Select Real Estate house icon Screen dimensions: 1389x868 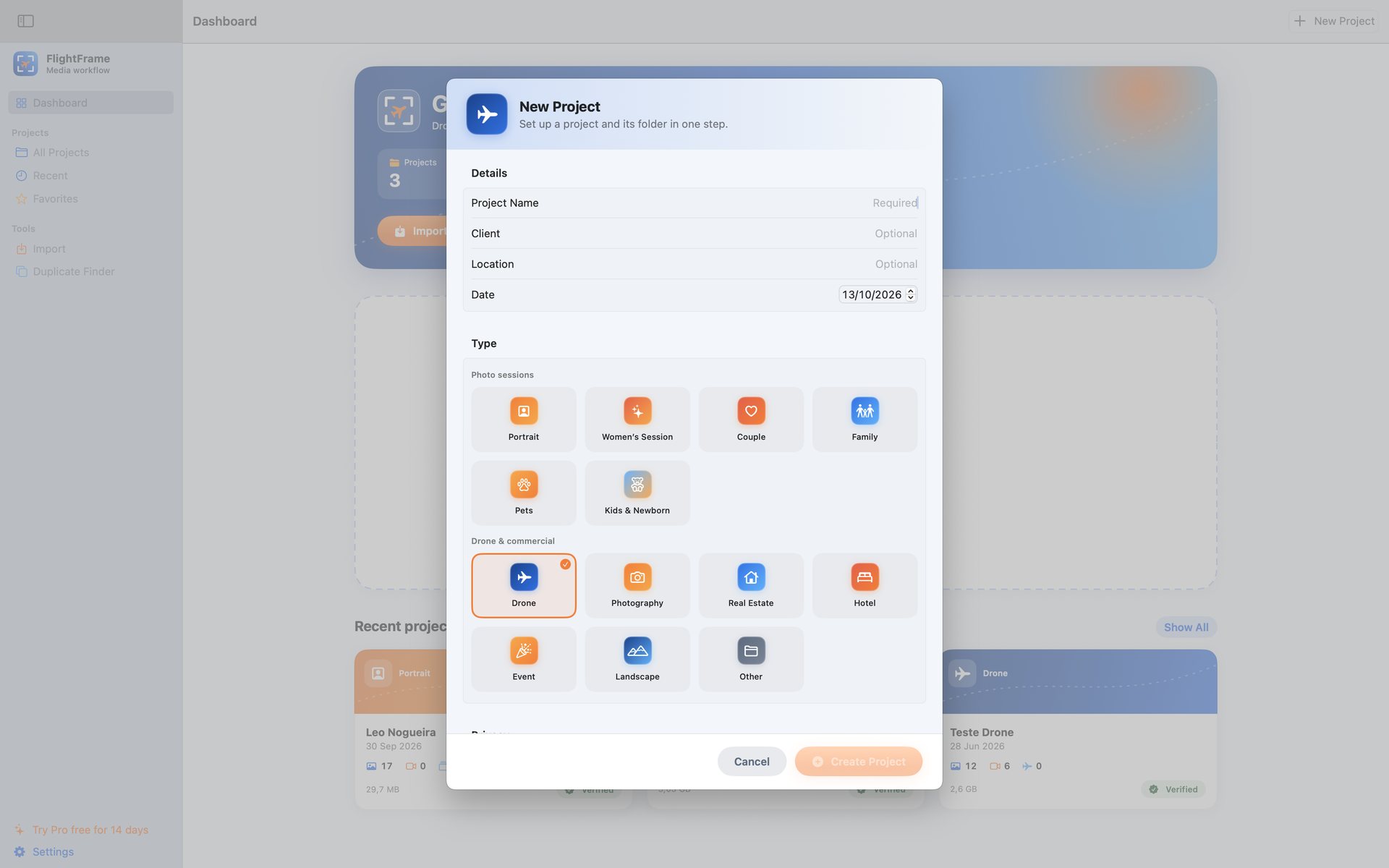click(751, 577)
